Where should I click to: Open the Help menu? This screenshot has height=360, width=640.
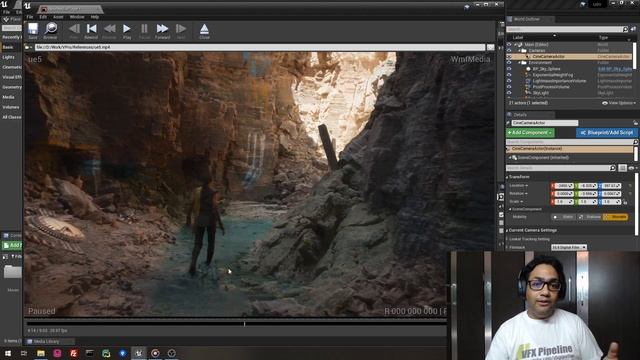click(95, 17)
